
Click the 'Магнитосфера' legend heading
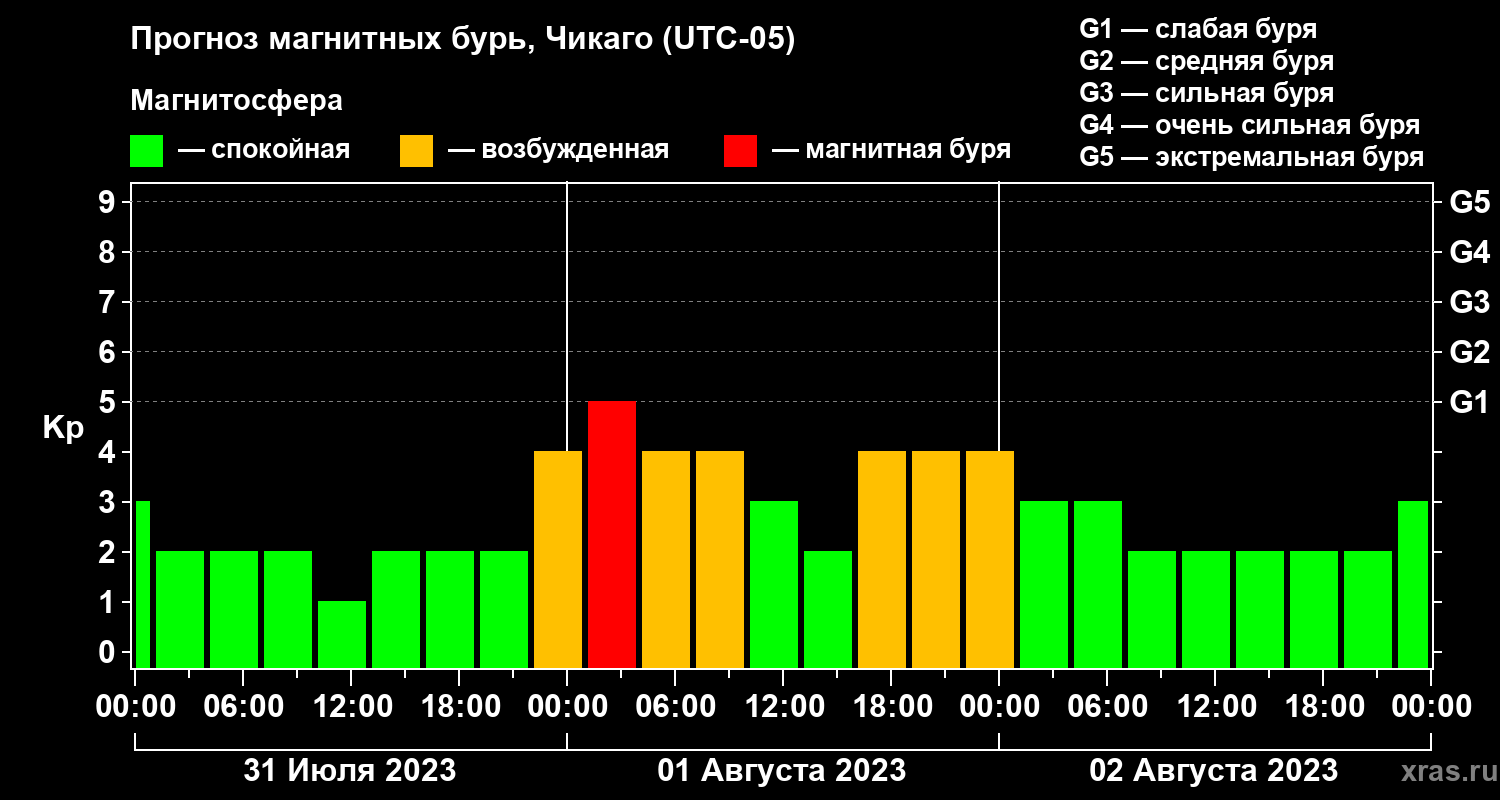(236, 102)
